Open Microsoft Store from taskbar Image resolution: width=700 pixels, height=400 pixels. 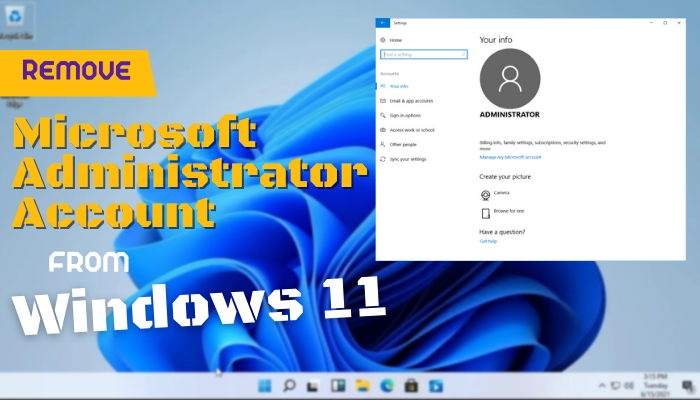click(411, 386)
